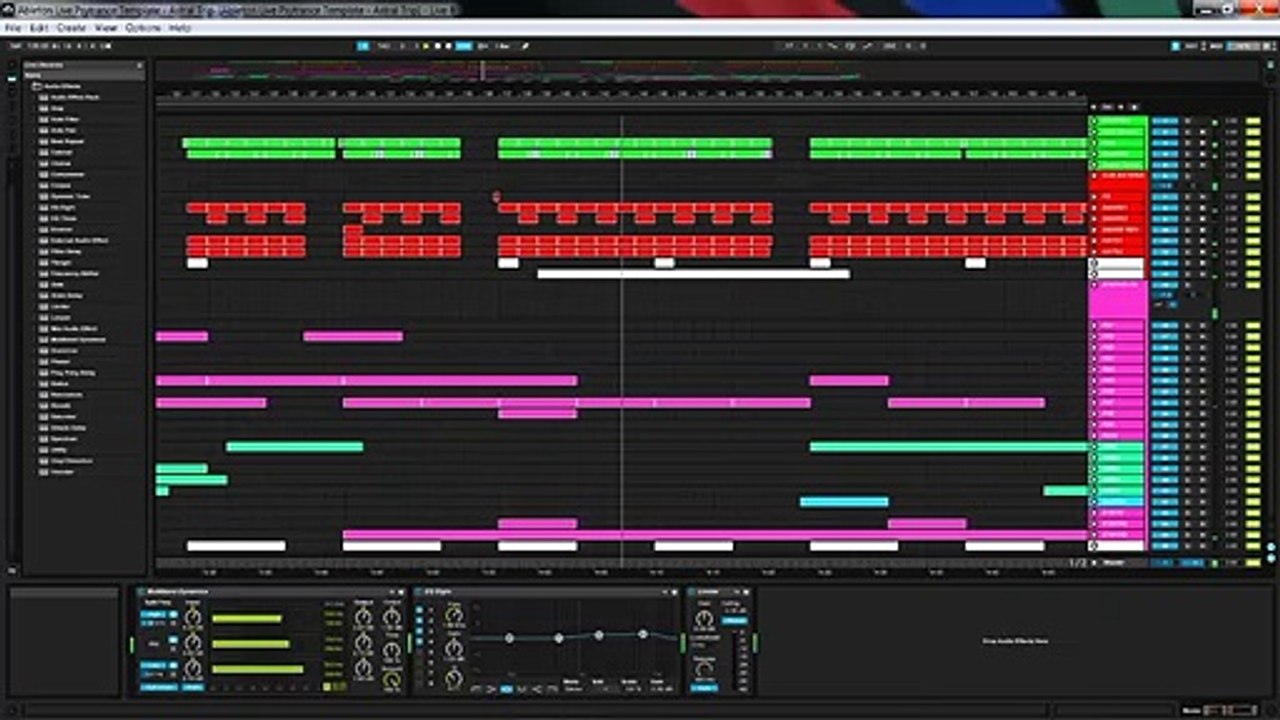Toggle EQ Eight filter band 3
This screenshot has width=1280, height=720.
[x=420, y=630]
